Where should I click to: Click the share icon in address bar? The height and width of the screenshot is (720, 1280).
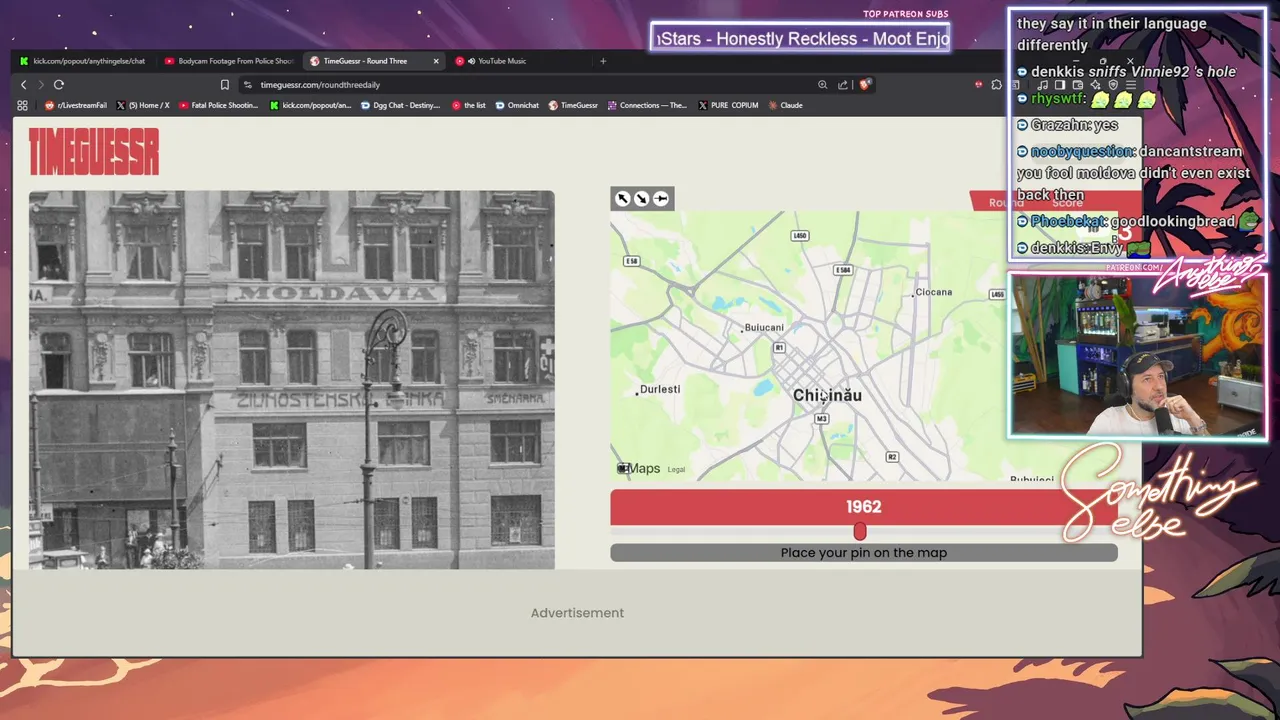pos(843,85)
